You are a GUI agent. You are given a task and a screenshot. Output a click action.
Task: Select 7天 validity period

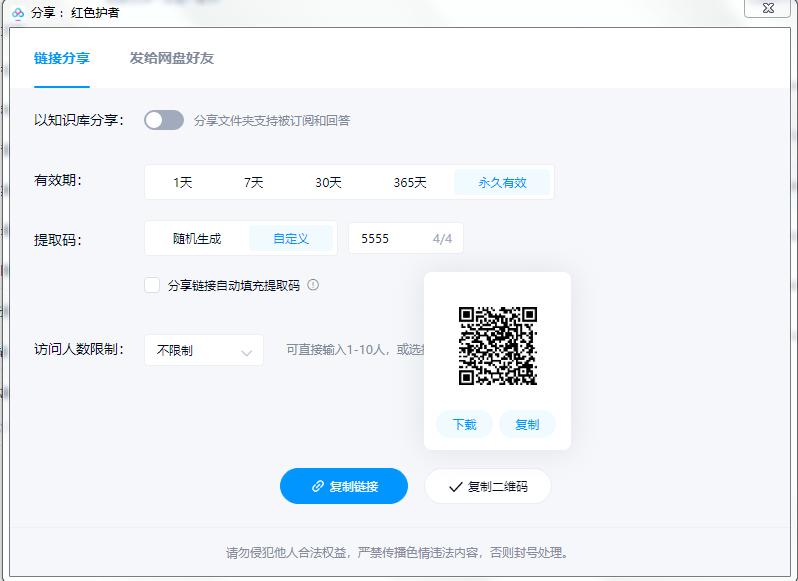pos(253,182)
